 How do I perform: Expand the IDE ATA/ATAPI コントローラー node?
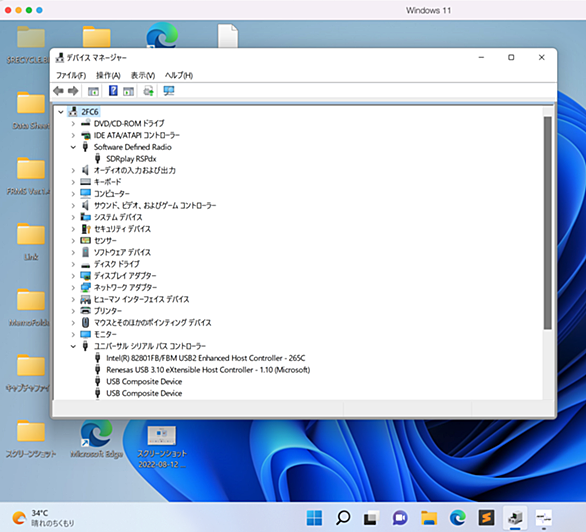click(73, 135)
